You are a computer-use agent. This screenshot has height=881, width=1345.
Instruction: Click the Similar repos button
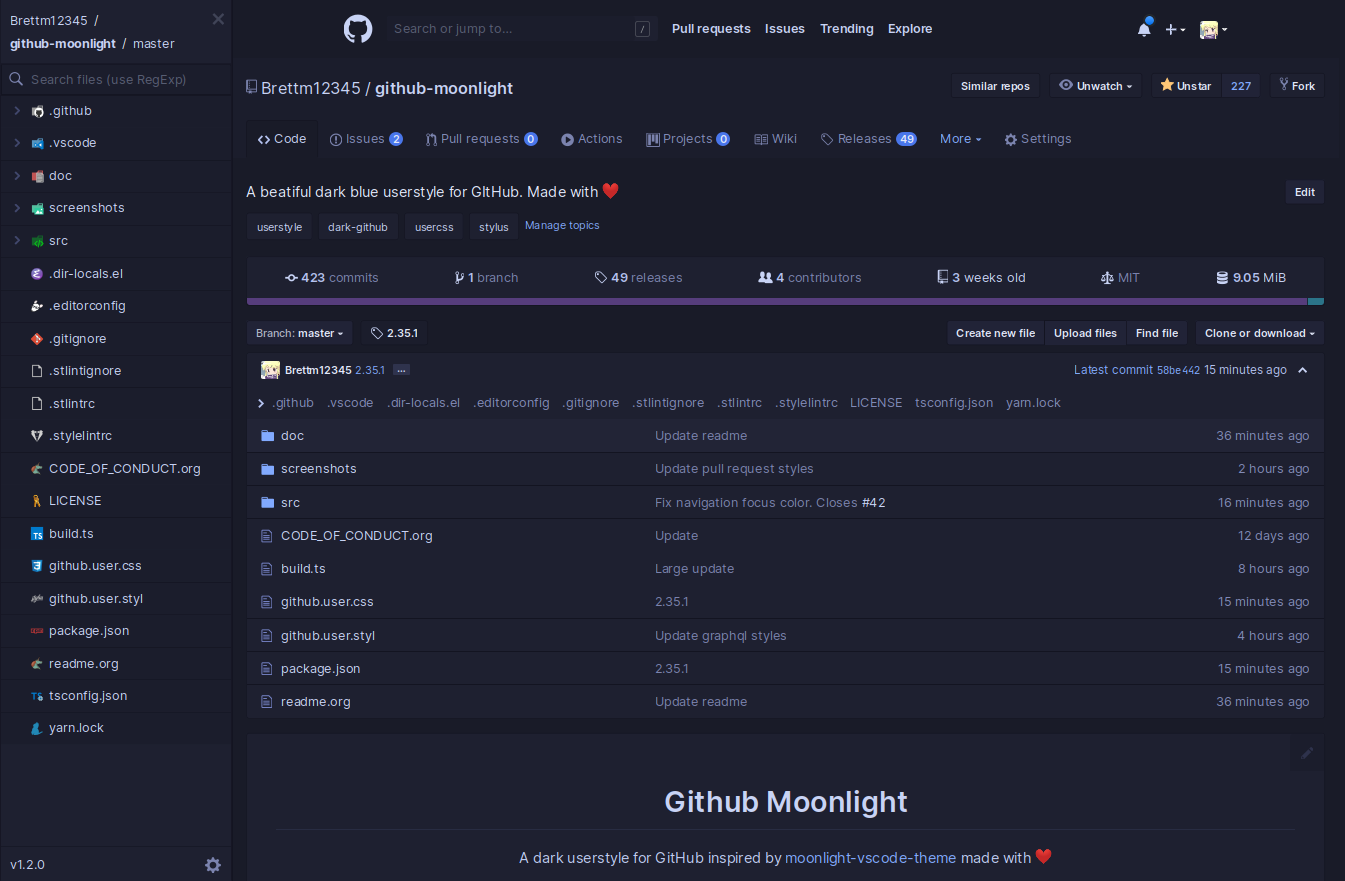coord(995,86)
